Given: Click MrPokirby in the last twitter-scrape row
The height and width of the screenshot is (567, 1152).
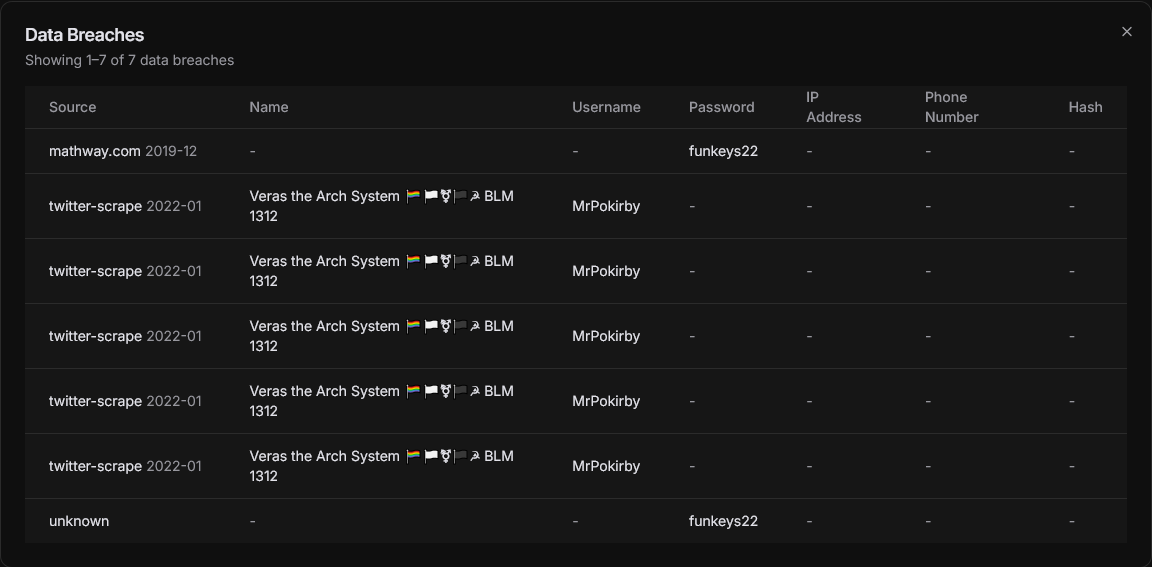Looking at the screenshot, I should coord(606,466).
